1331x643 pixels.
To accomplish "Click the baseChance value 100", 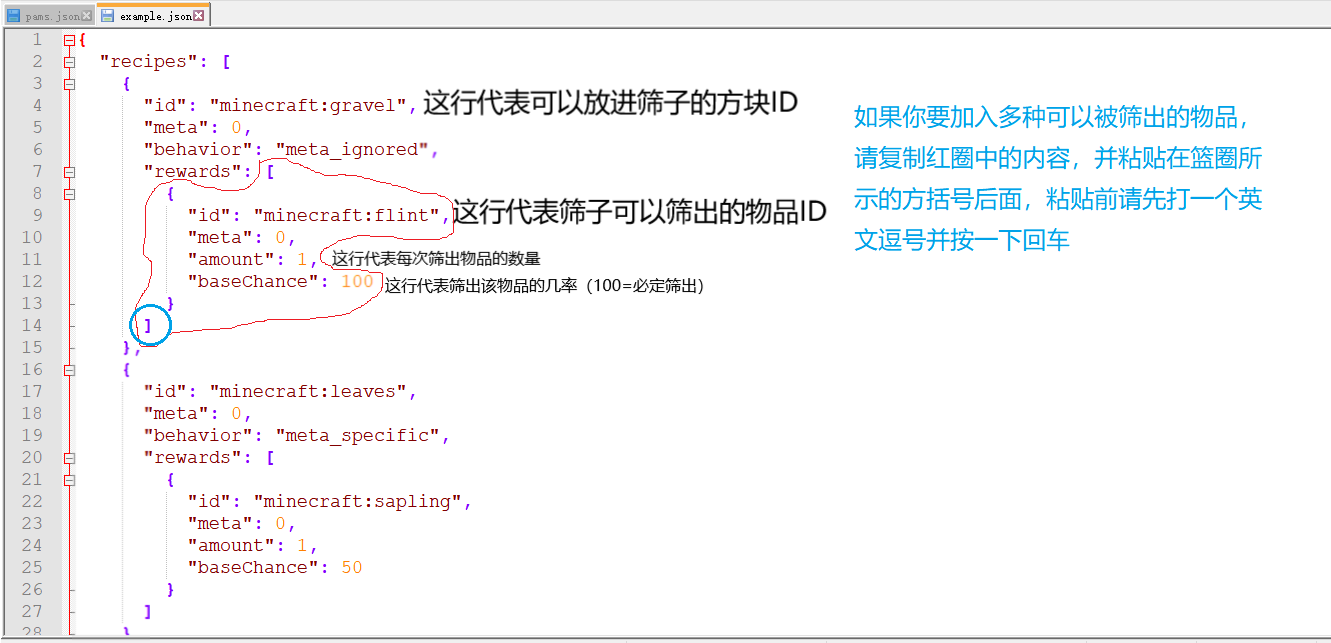I will (x=357, y=282).
